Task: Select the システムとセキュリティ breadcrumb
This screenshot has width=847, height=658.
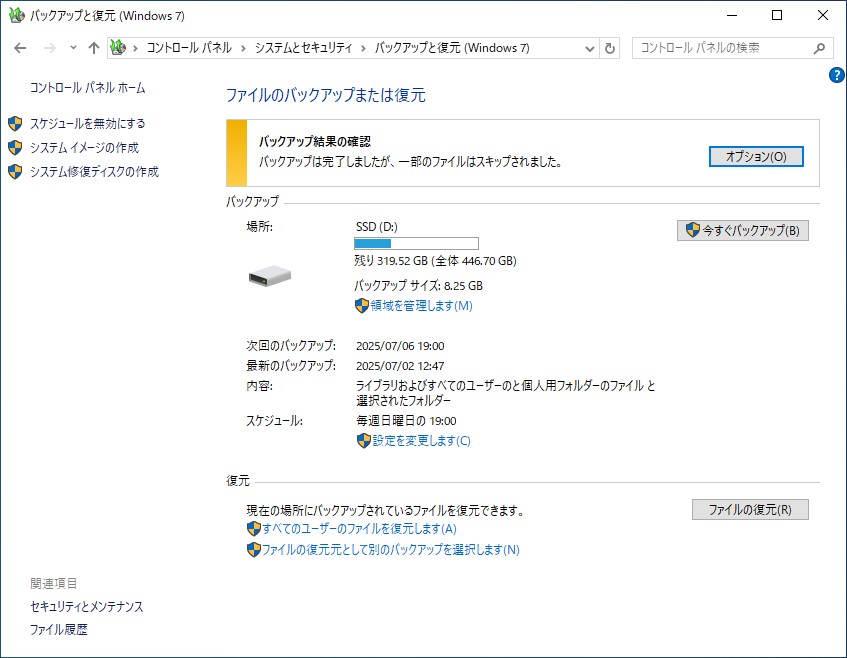Action: [304, 48]
